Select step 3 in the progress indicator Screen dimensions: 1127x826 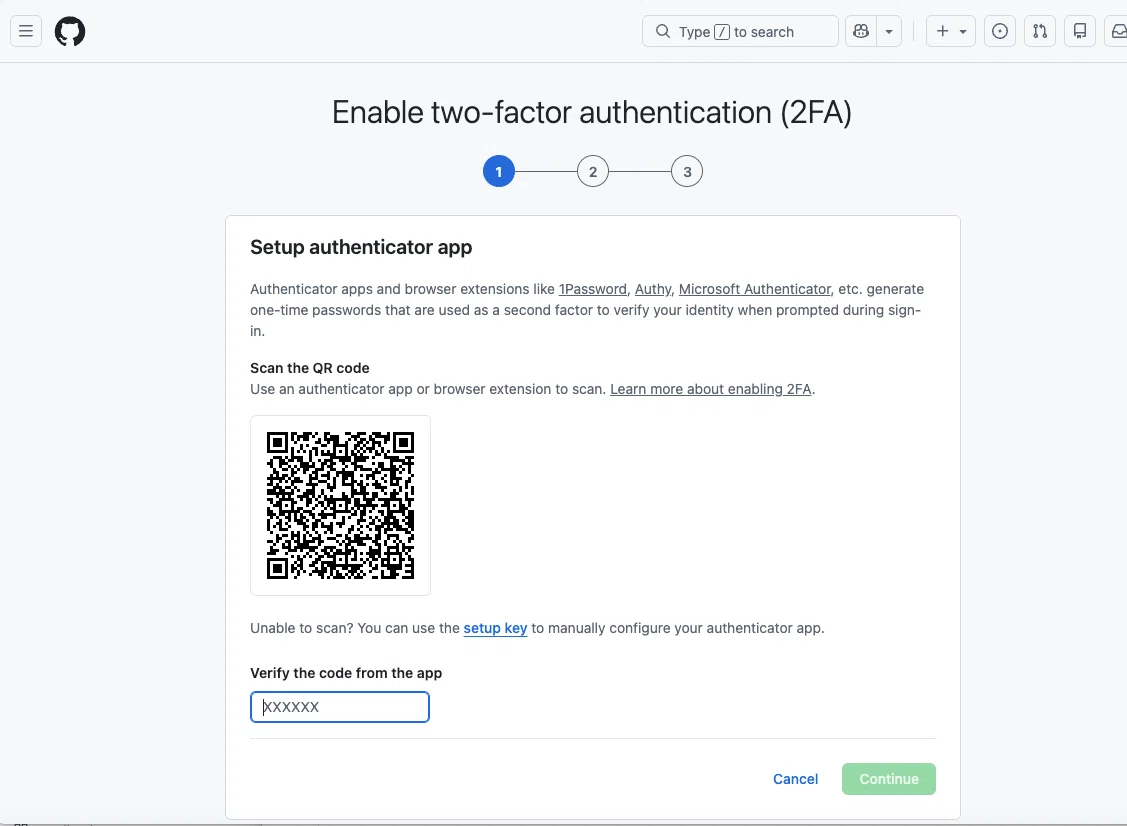[687, 172]
